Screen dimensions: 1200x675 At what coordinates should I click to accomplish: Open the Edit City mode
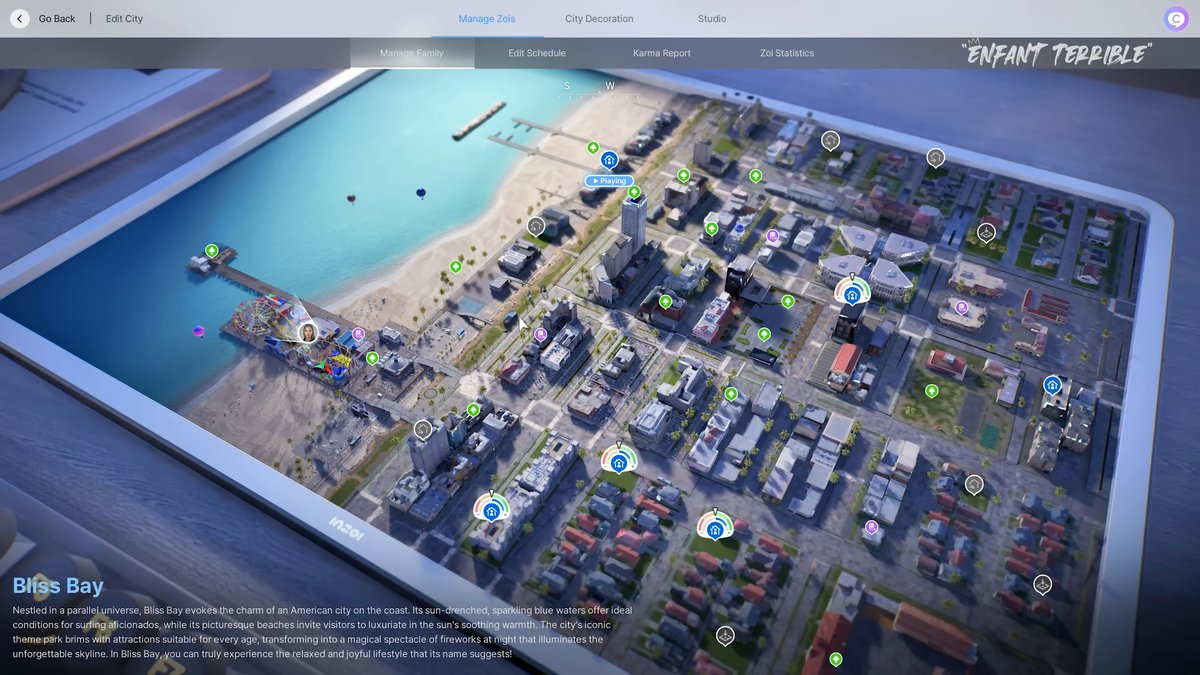124,18
